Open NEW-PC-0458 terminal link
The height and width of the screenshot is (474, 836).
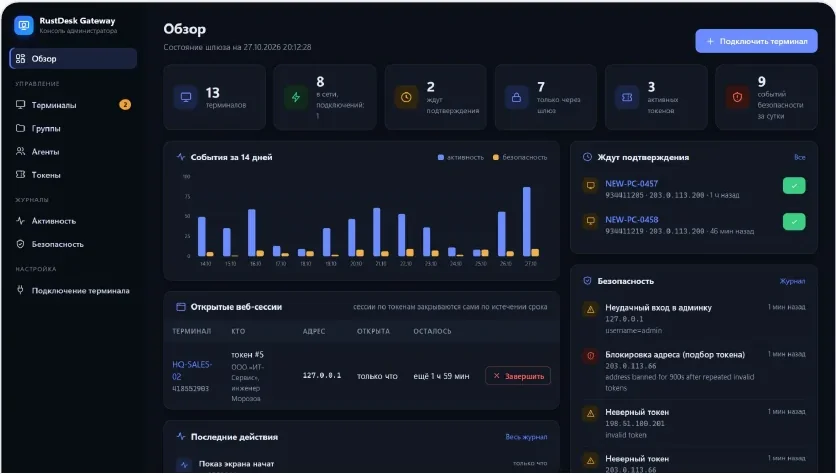(631, 220)
